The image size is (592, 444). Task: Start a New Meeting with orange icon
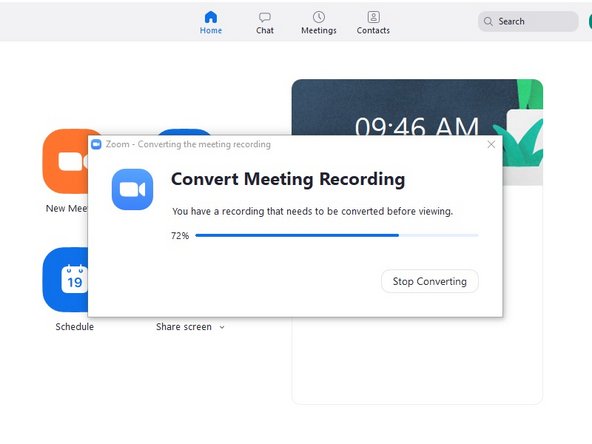click(66, 162)
